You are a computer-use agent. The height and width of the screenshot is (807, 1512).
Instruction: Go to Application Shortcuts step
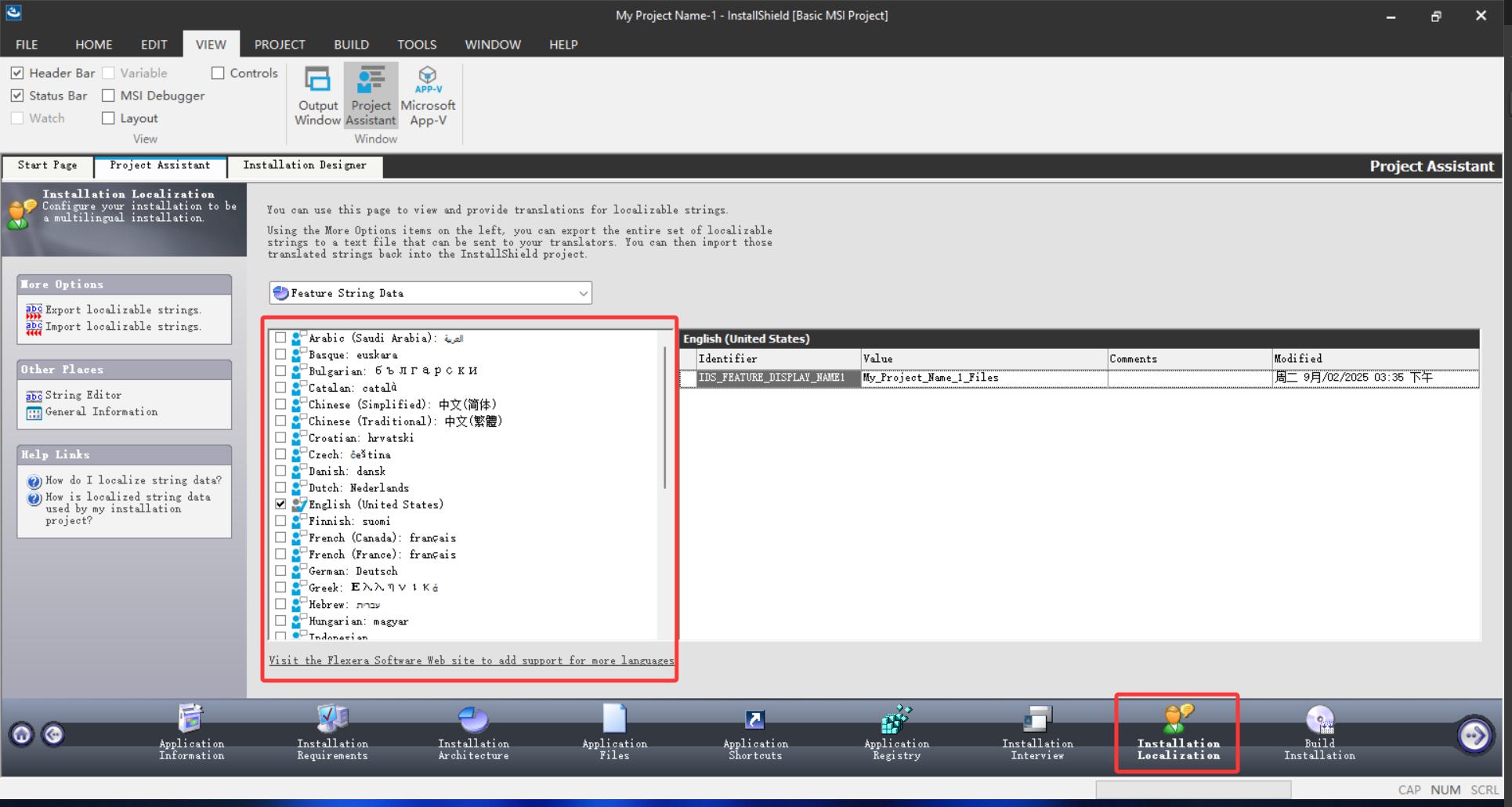755,733
